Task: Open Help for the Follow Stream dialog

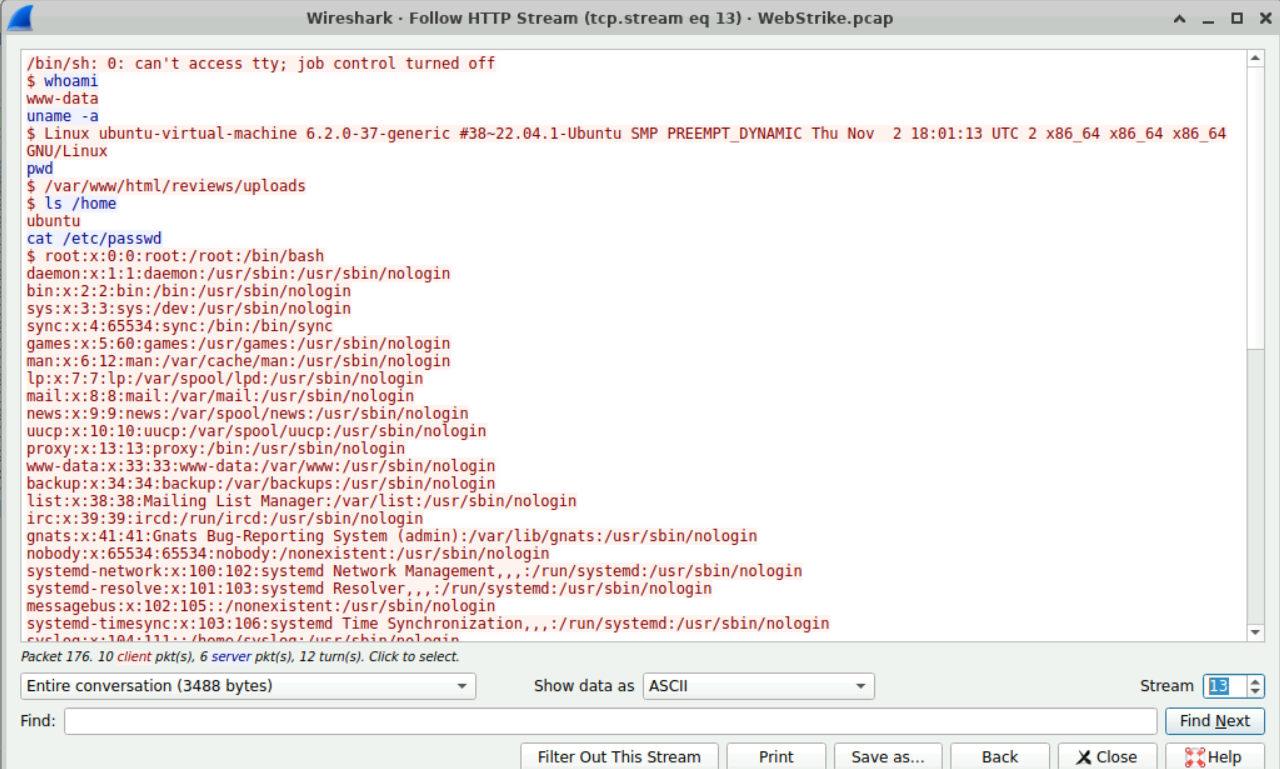Action: tap(1215, 757)
